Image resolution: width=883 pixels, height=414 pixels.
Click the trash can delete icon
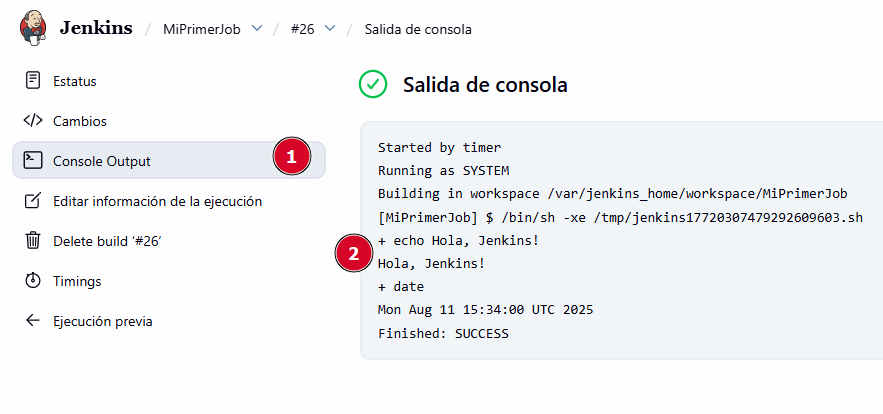tap(33, 241)
